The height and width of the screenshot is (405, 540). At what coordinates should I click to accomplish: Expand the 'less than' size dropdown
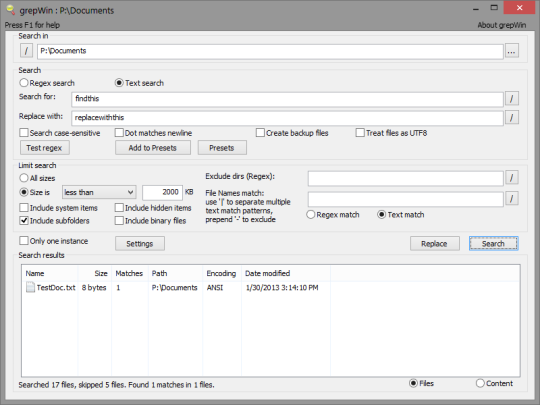99,192
